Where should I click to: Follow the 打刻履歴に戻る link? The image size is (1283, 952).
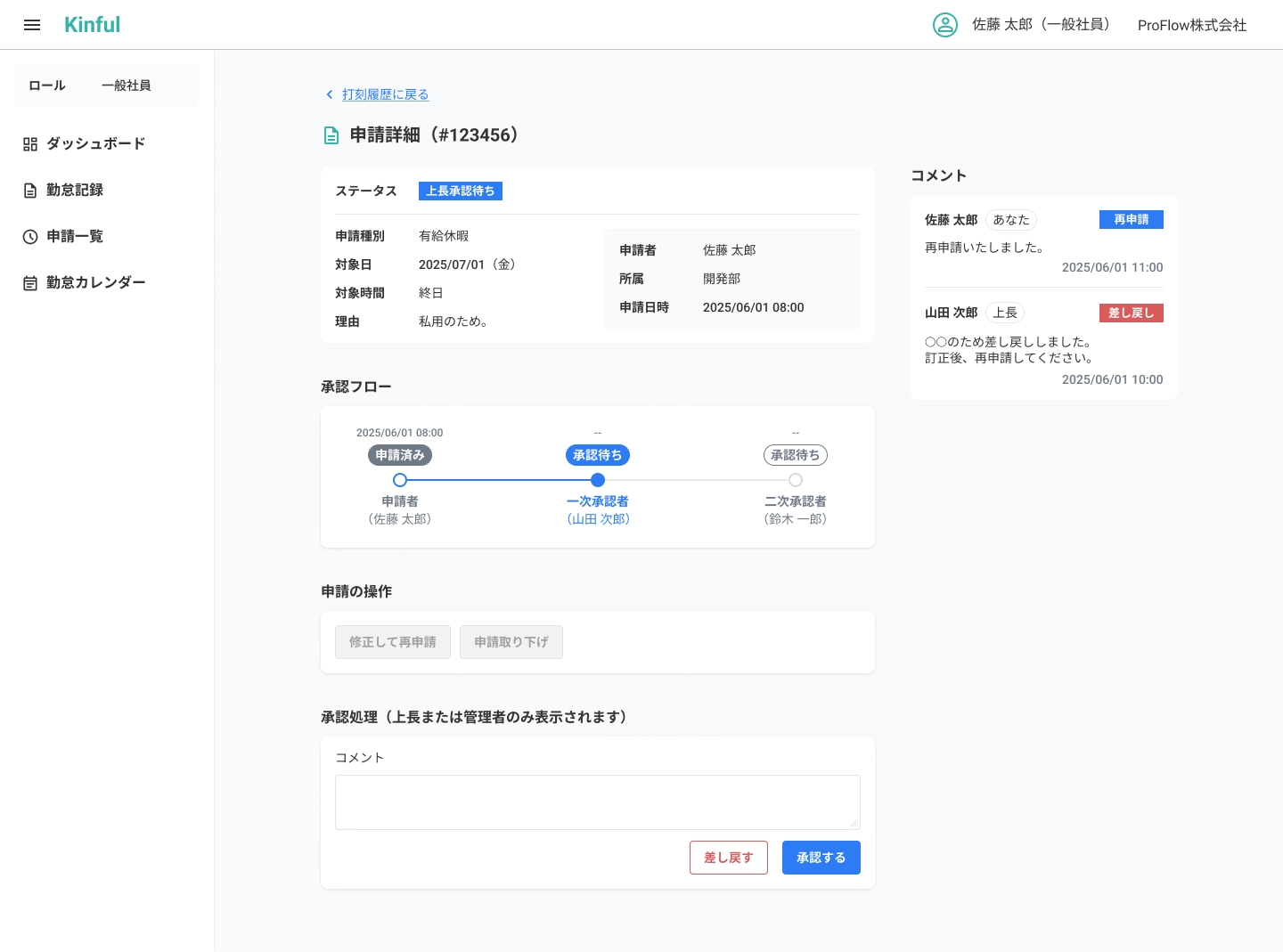click(x=385, y=94)
